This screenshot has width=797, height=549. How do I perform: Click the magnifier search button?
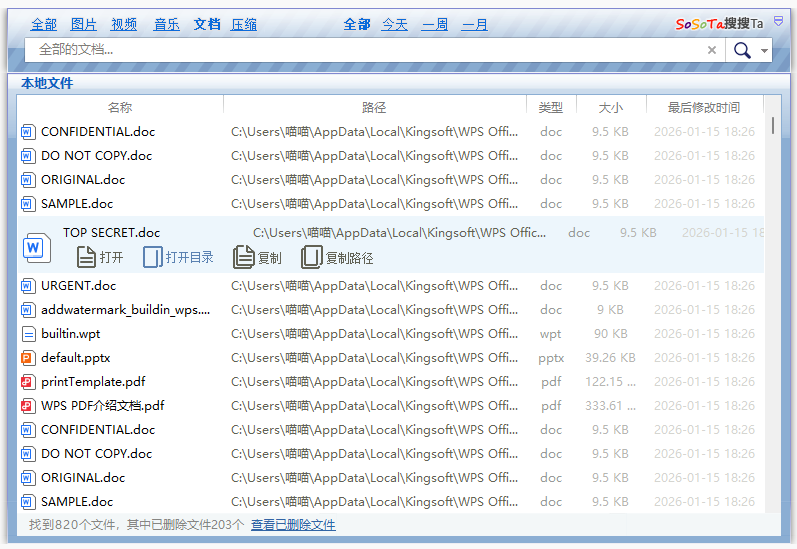pos(742,50)
